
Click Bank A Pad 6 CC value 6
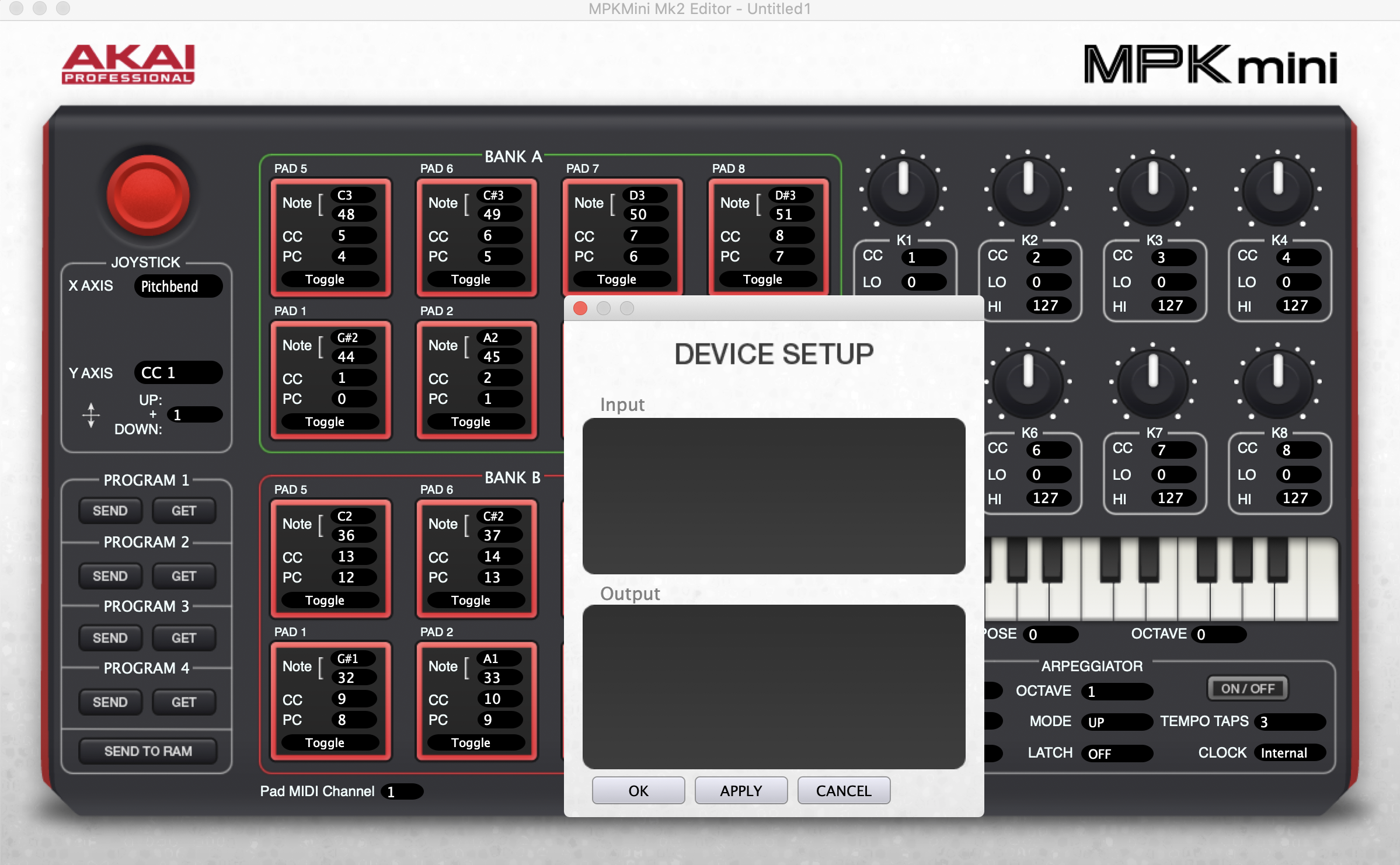(x=499, y=236)
